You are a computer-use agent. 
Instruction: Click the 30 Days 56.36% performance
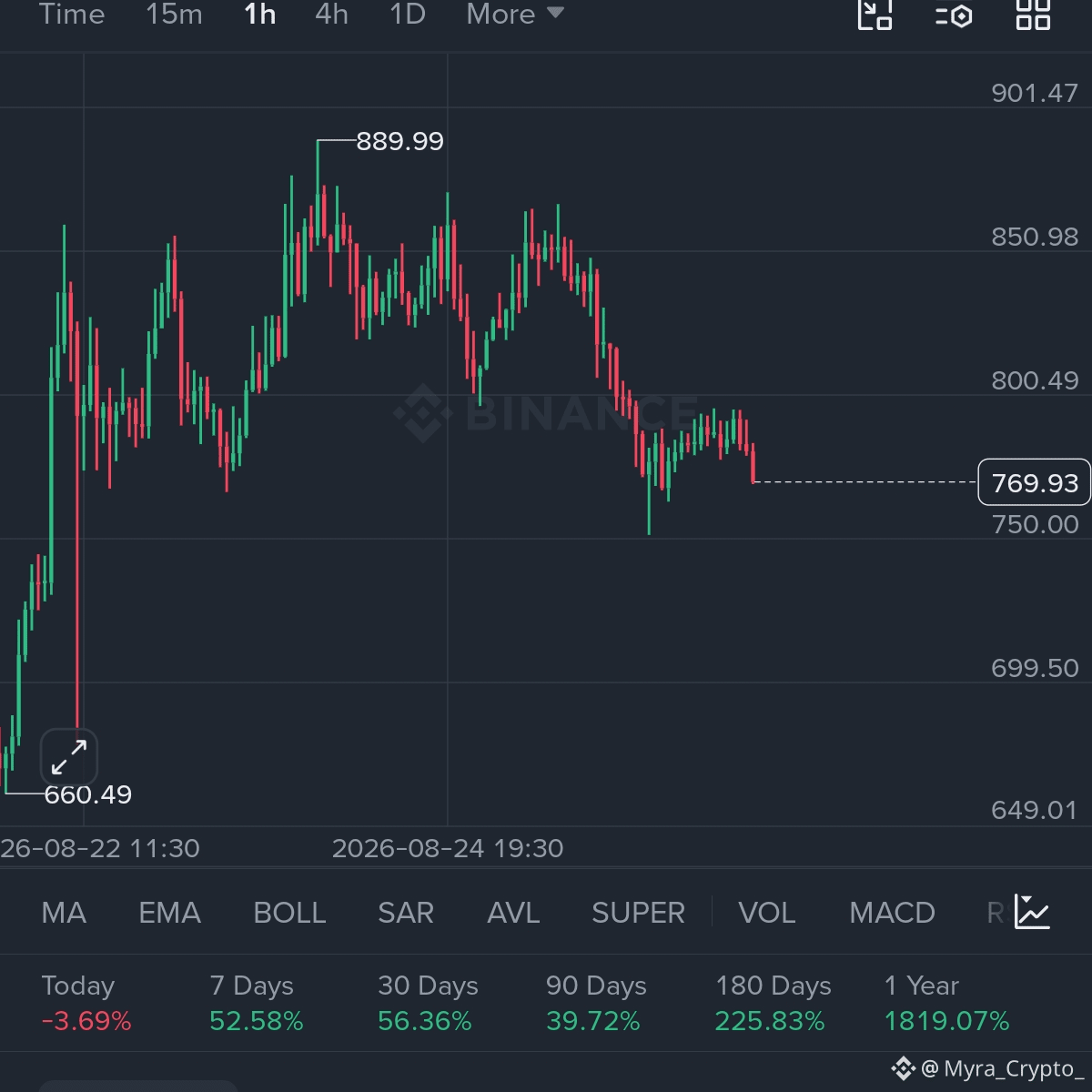(428, 1003)
